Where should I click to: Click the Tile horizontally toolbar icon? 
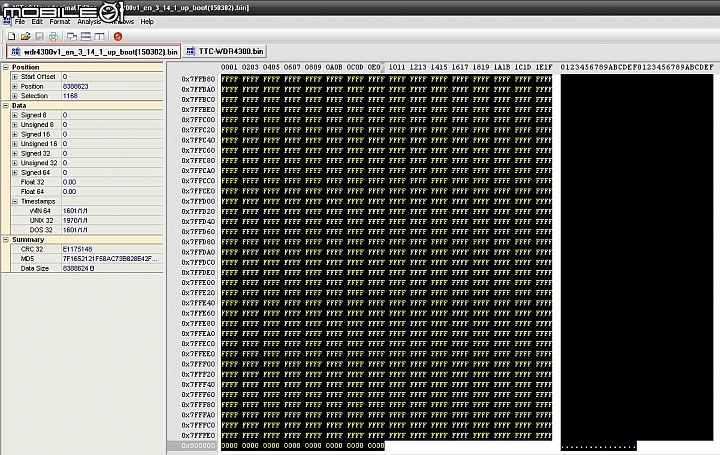(x=85, y=36)
